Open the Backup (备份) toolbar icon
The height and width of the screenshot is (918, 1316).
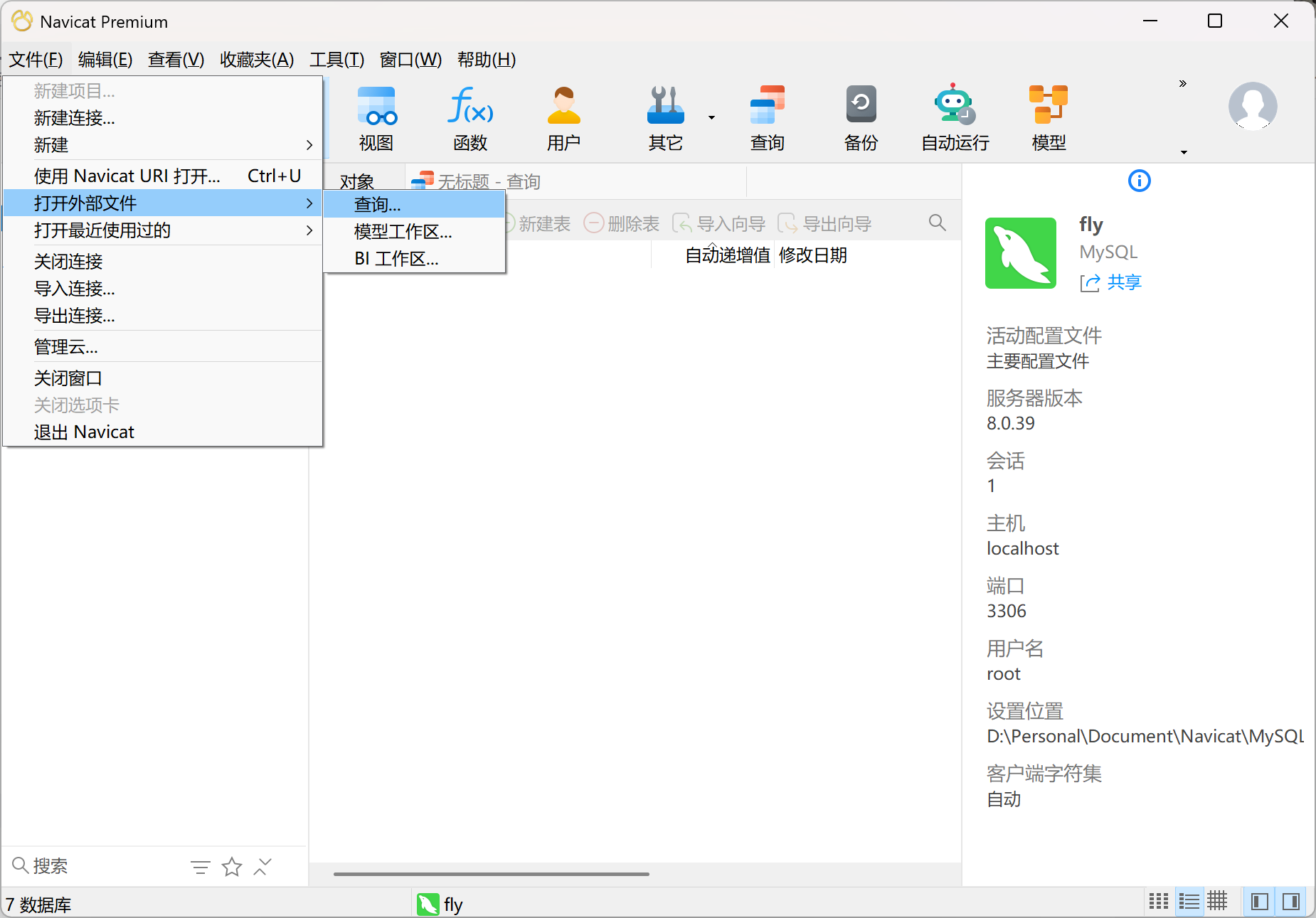(861, 118)
